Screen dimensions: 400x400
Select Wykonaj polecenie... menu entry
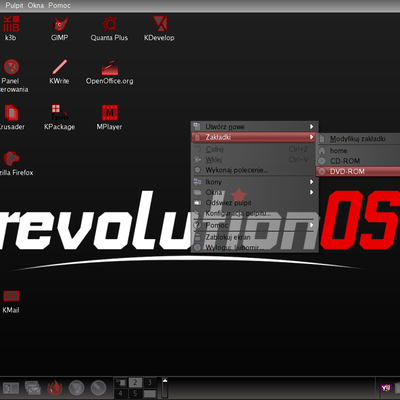255,170
